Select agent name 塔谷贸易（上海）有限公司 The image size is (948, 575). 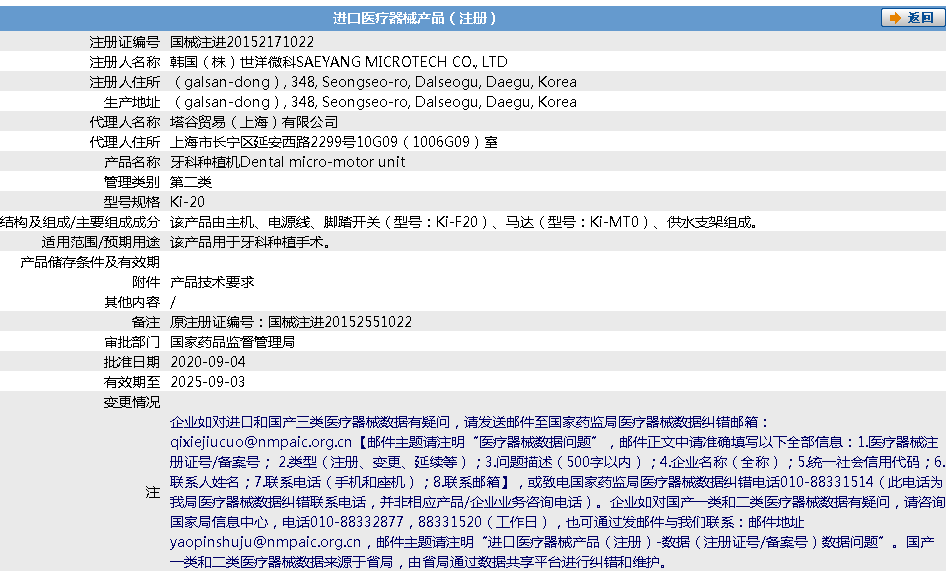click(x=254, y=122)
